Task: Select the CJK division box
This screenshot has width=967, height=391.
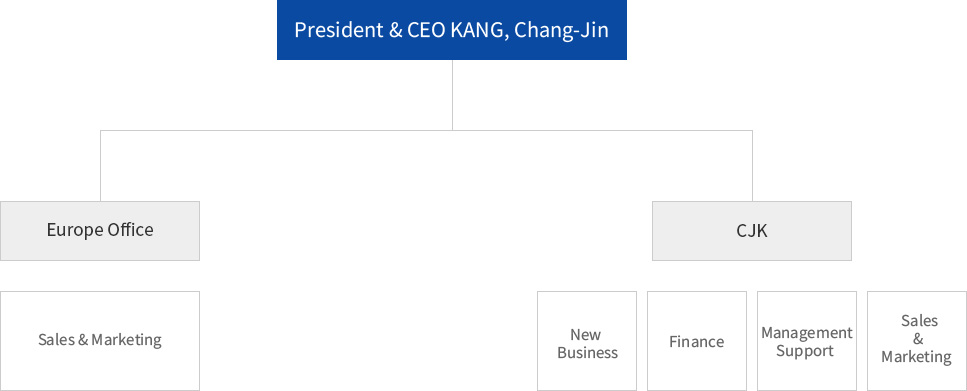Action: [x=752, y=231]
